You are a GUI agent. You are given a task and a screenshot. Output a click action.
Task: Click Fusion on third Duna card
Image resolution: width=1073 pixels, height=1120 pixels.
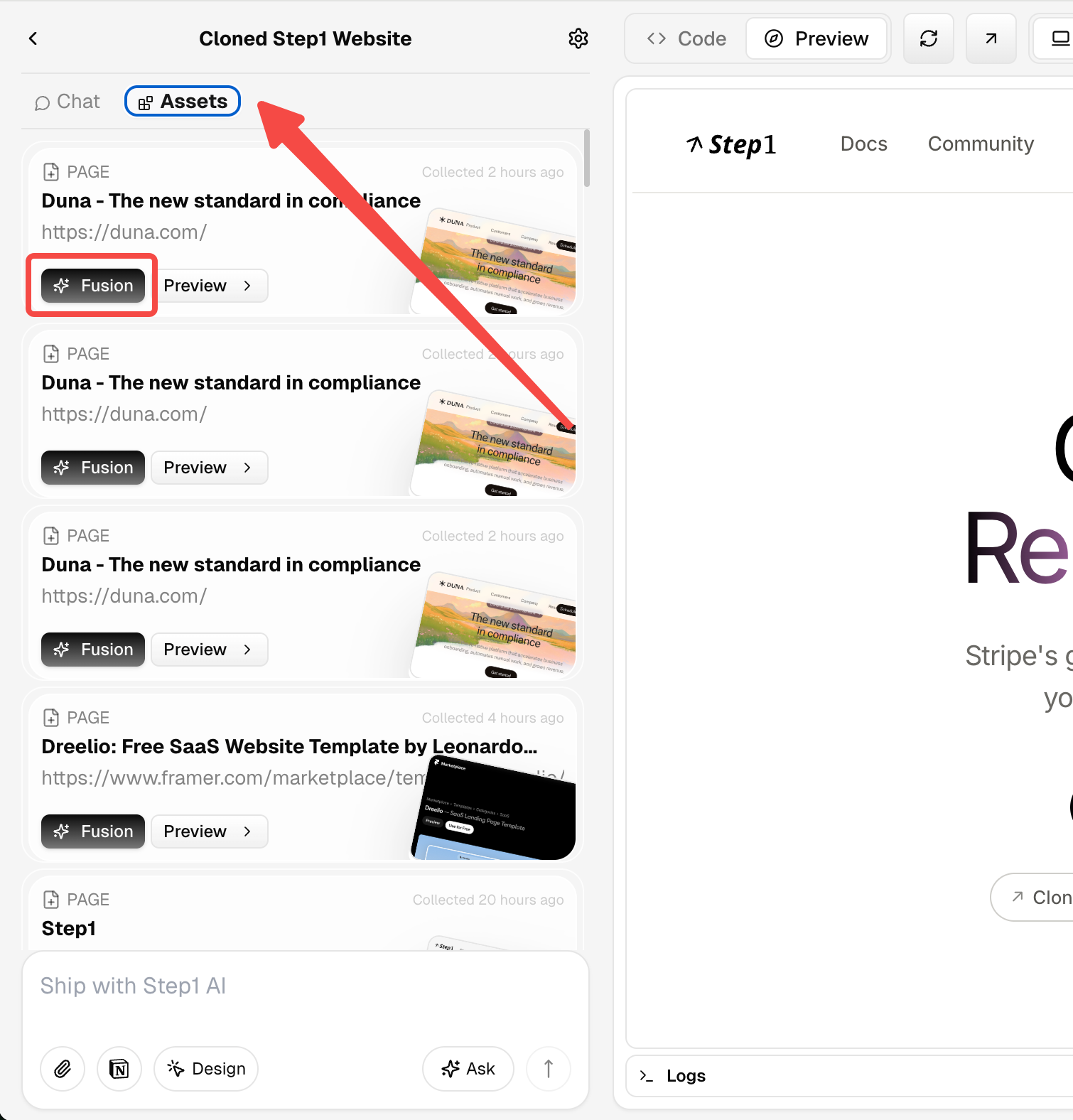click(x=93, y=650)
